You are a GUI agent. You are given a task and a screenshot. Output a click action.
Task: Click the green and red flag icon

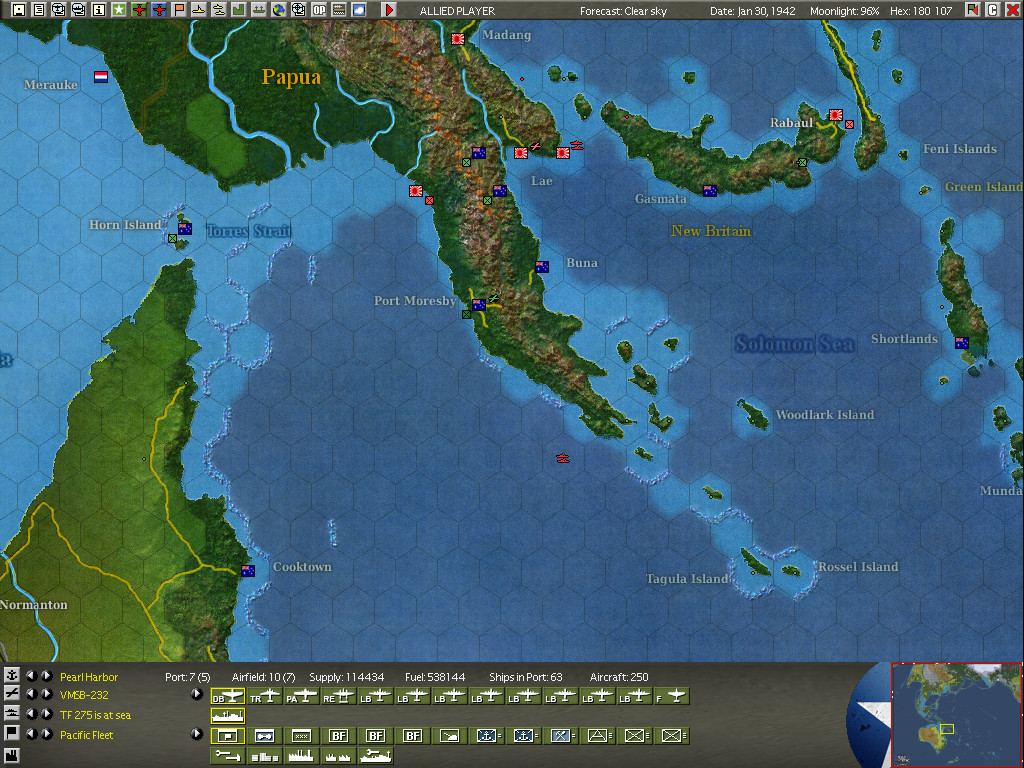pyautogui.click(x=973, y=10)
